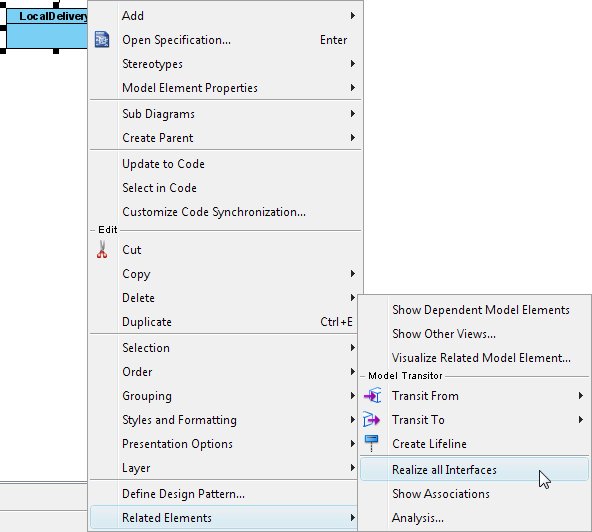
Task: Open the Create Parent submenu
Action: 225,137
